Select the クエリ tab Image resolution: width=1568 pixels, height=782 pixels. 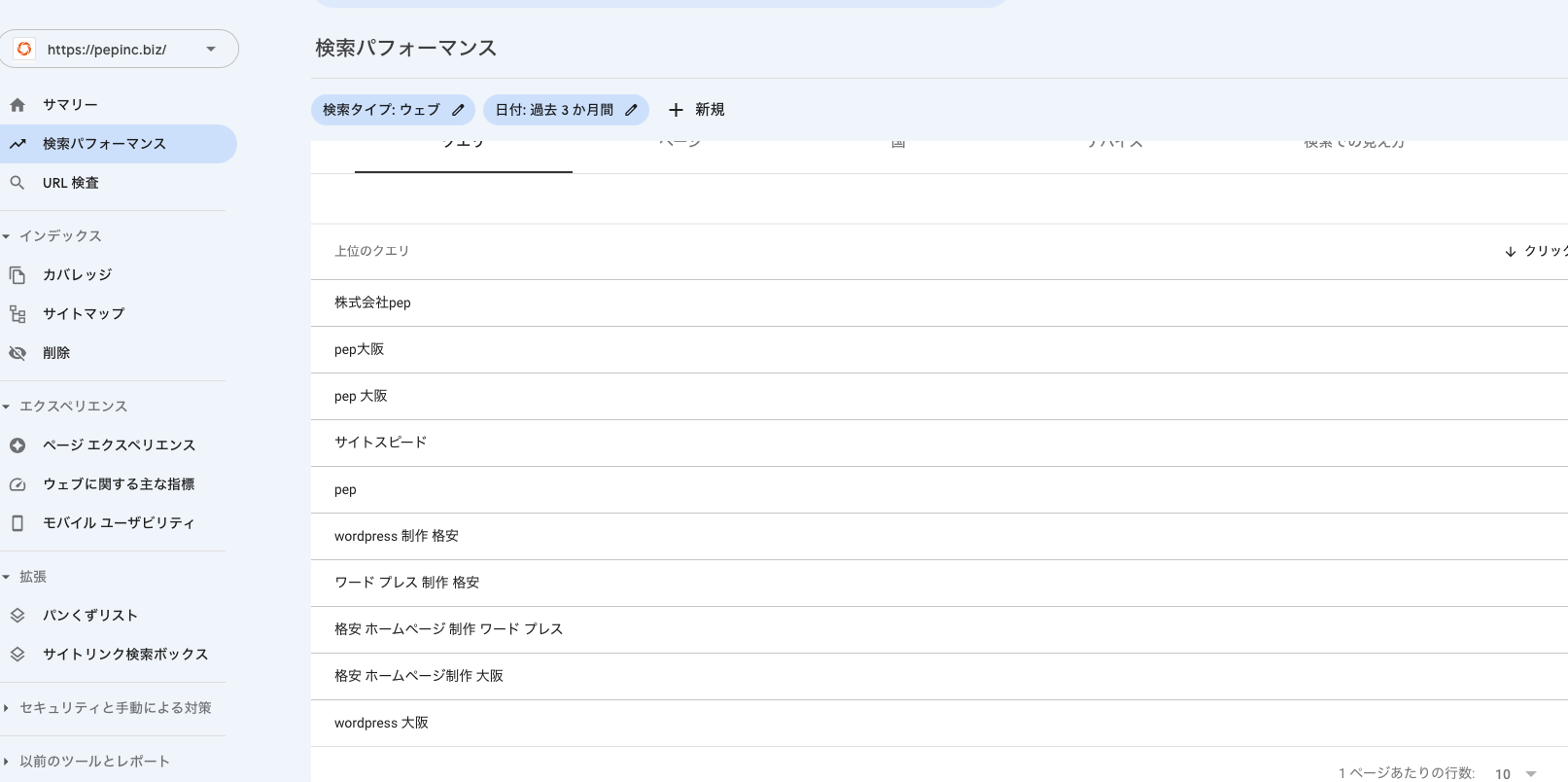(x=464, y=156)
